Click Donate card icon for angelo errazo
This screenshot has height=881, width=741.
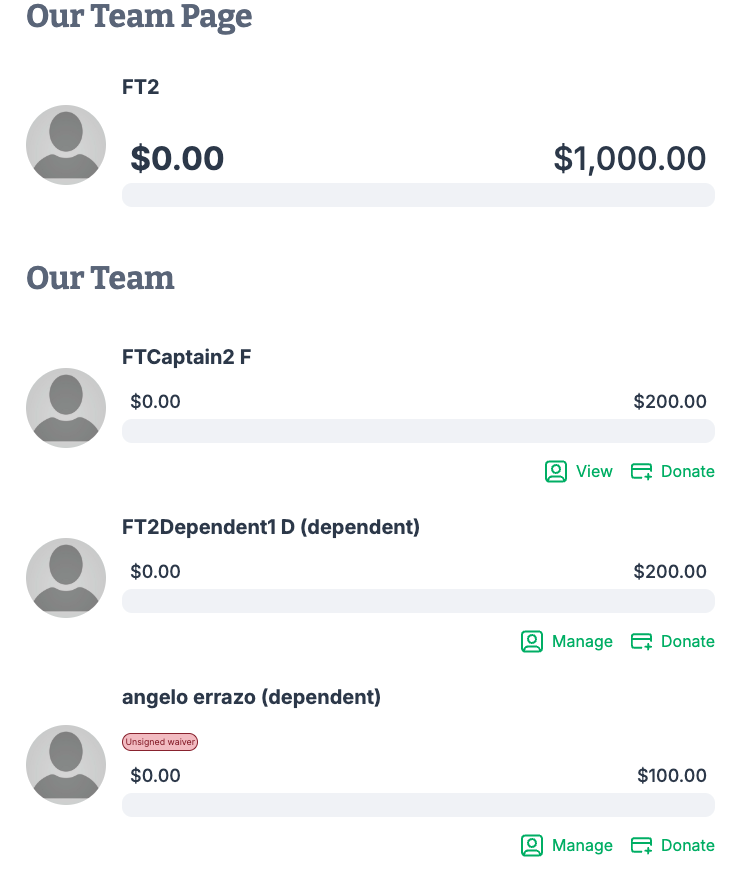[642, 845]
